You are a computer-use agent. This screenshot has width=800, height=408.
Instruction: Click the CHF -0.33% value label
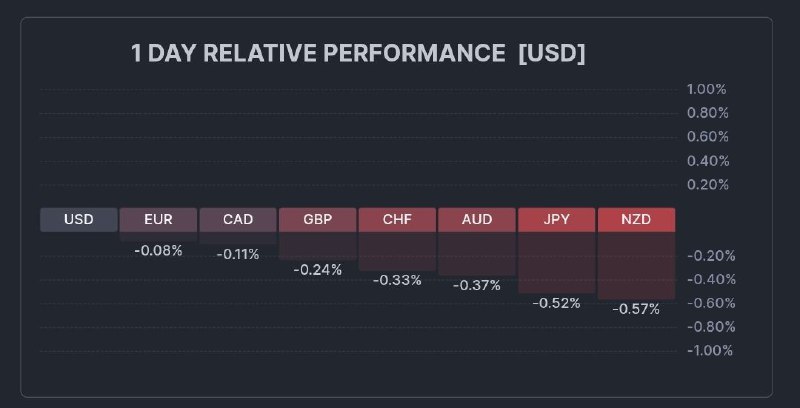click(397, 280)
